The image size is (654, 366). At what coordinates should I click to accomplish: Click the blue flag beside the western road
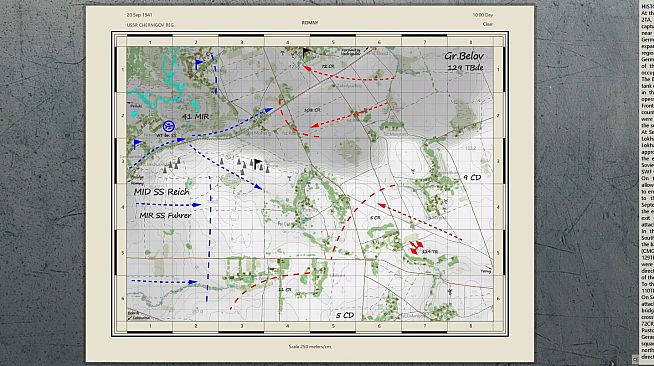(x=138, y=144)
